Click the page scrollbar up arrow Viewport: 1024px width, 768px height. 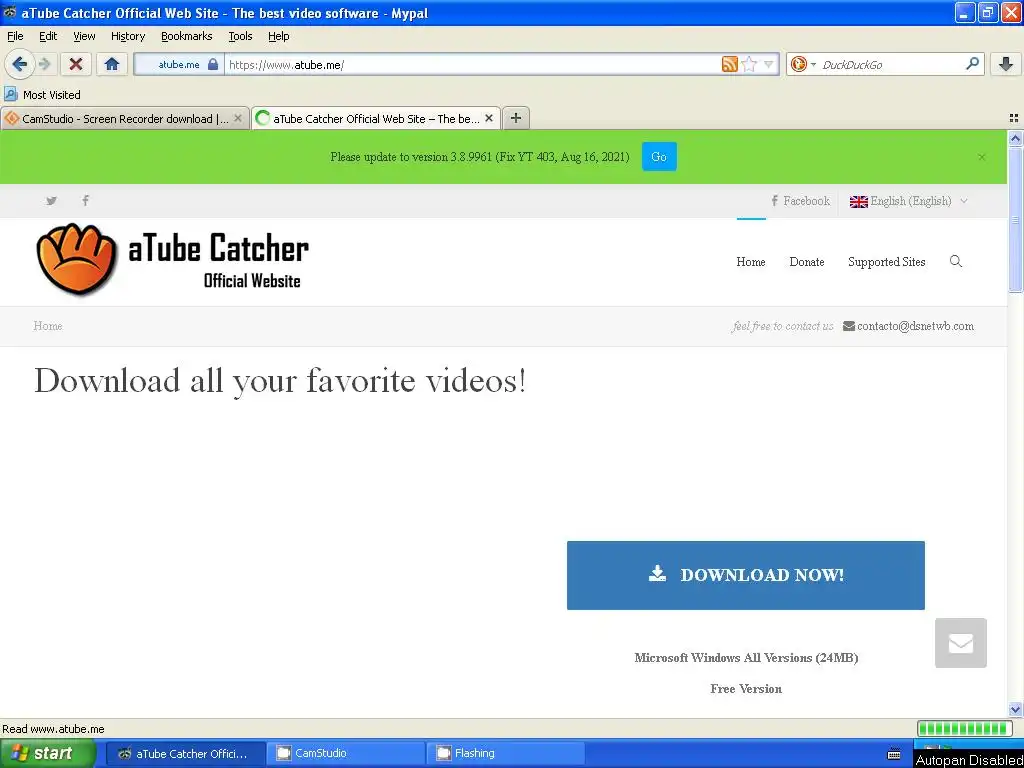click(1015, 138)
